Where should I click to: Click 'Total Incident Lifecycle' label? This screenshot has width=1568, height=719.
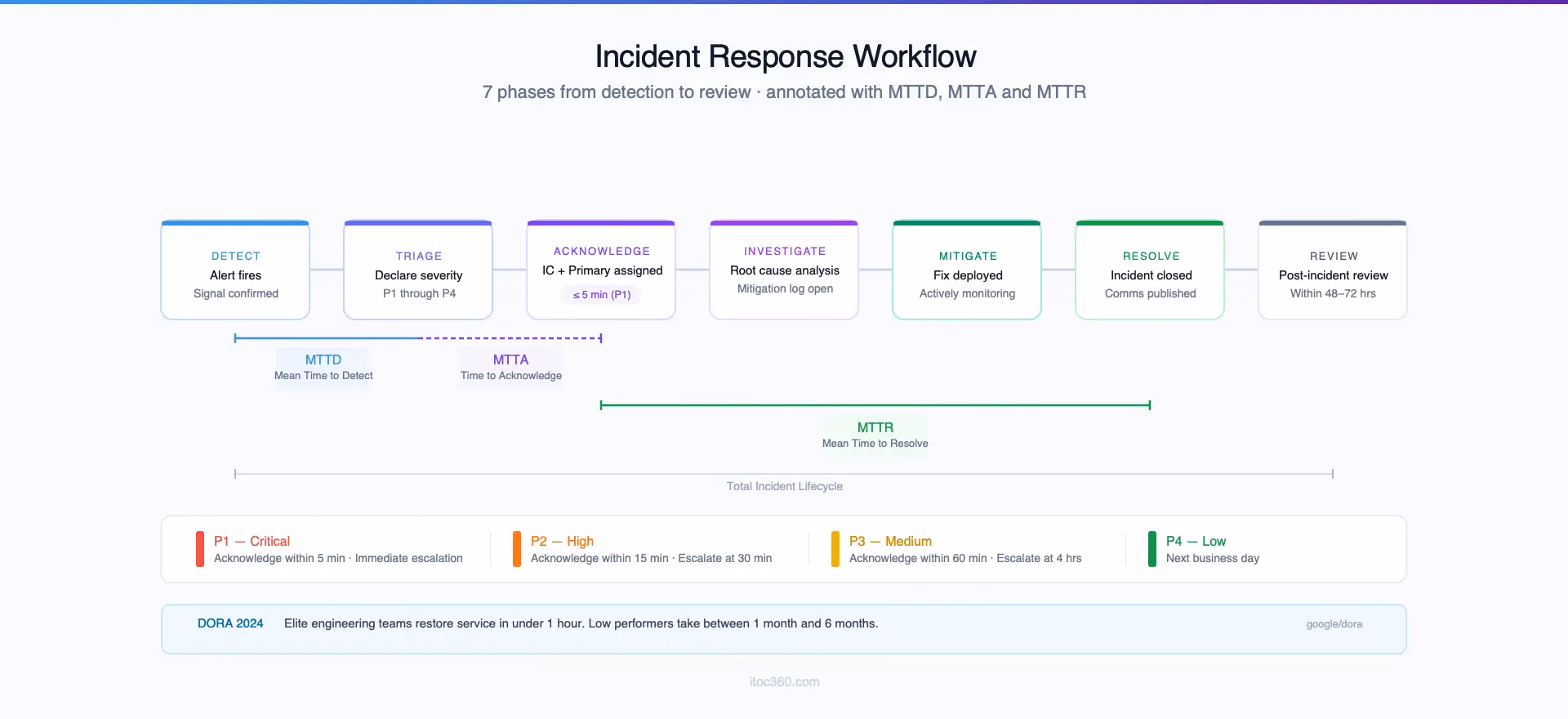click(785, 486)
